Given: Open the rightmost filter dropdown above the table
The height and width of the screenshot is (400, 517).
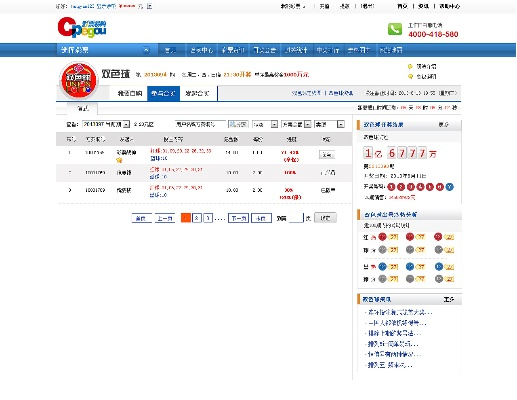Looking at the screenshot, I should pos(329,124).
